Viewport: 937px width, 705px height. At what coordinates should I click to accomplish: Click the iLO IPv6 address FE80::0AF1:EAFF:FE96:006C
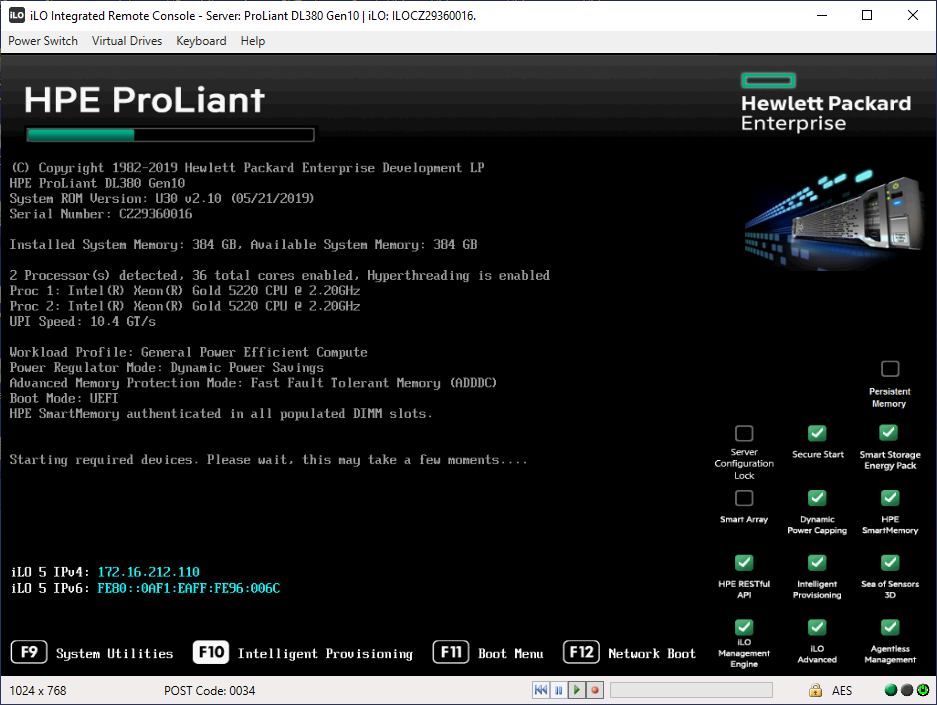pos(189,588)
